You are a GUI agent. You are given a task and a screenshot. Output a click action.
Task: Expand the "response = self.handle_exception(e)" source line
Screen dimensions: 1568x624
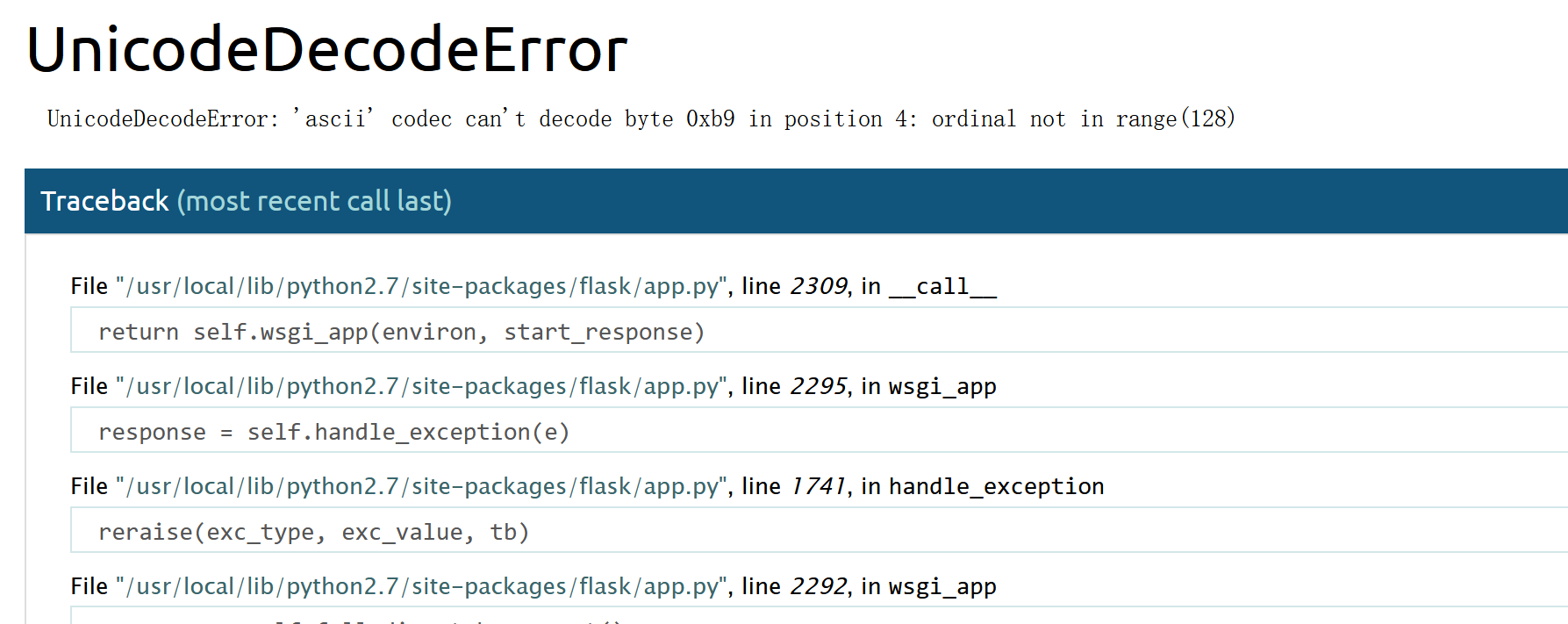tap(819, 430)
